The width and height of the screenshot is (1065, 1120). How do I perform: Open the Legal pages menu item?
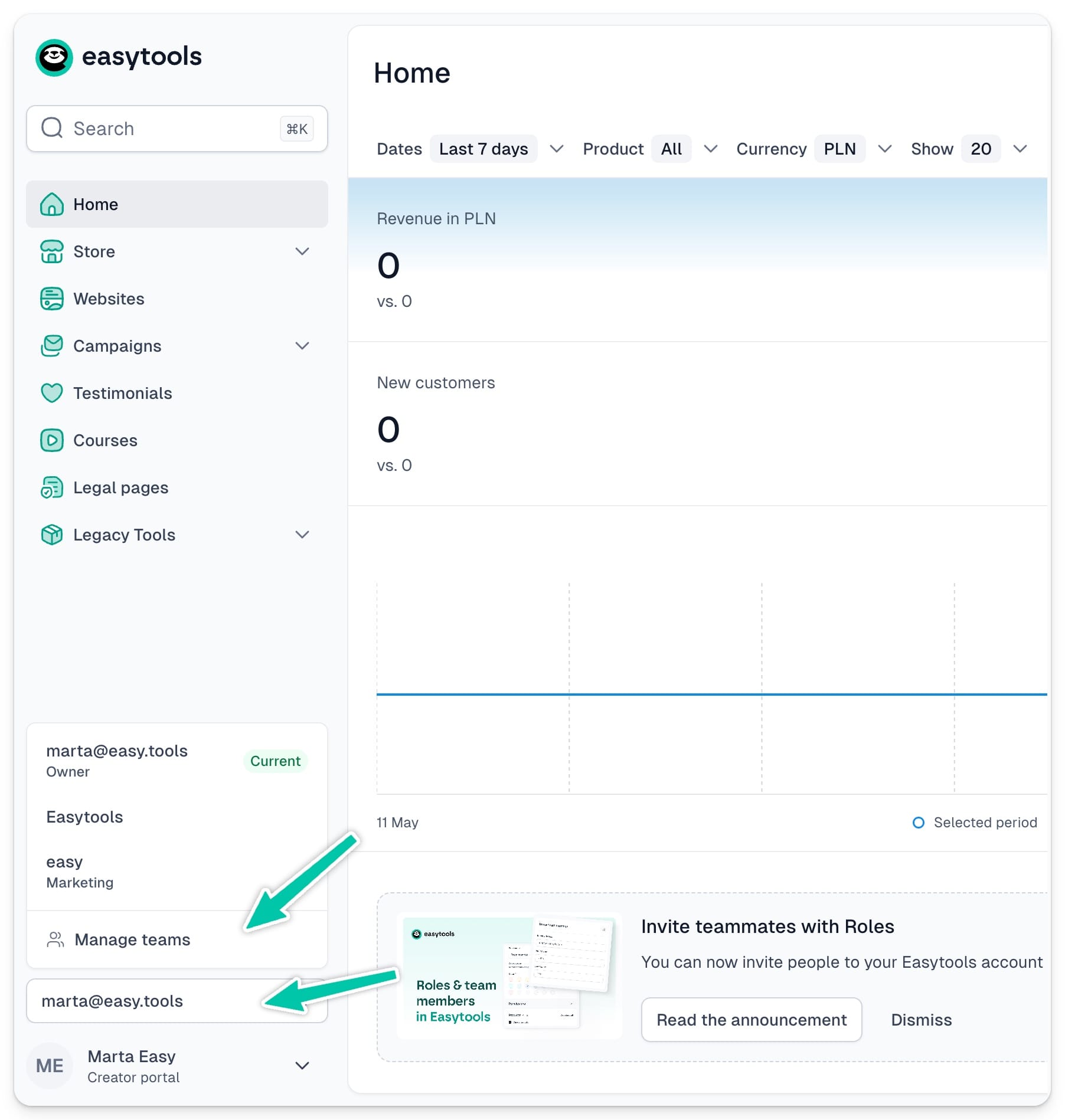[177, 487]
